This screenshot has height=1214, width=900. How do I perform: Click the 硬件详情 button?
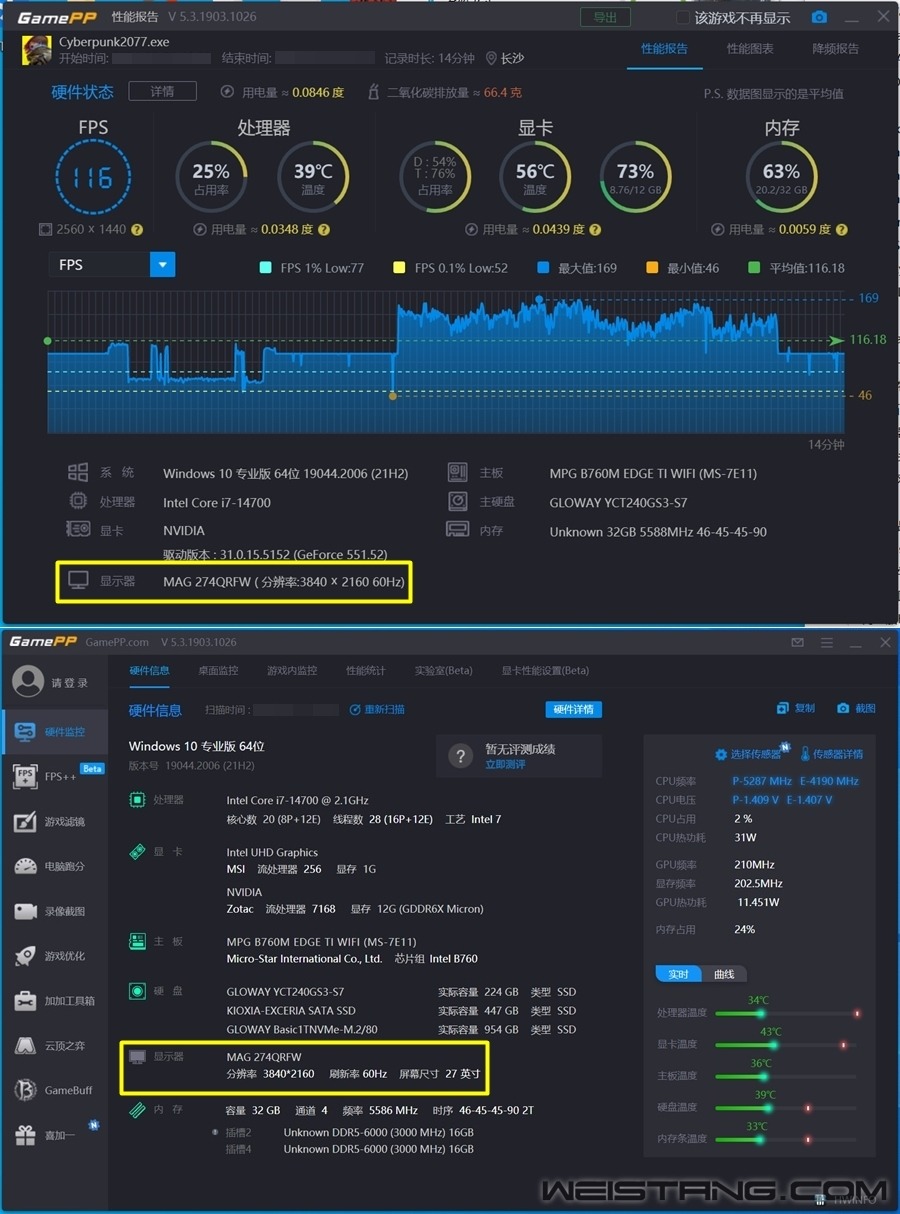[x=573, y=709]
